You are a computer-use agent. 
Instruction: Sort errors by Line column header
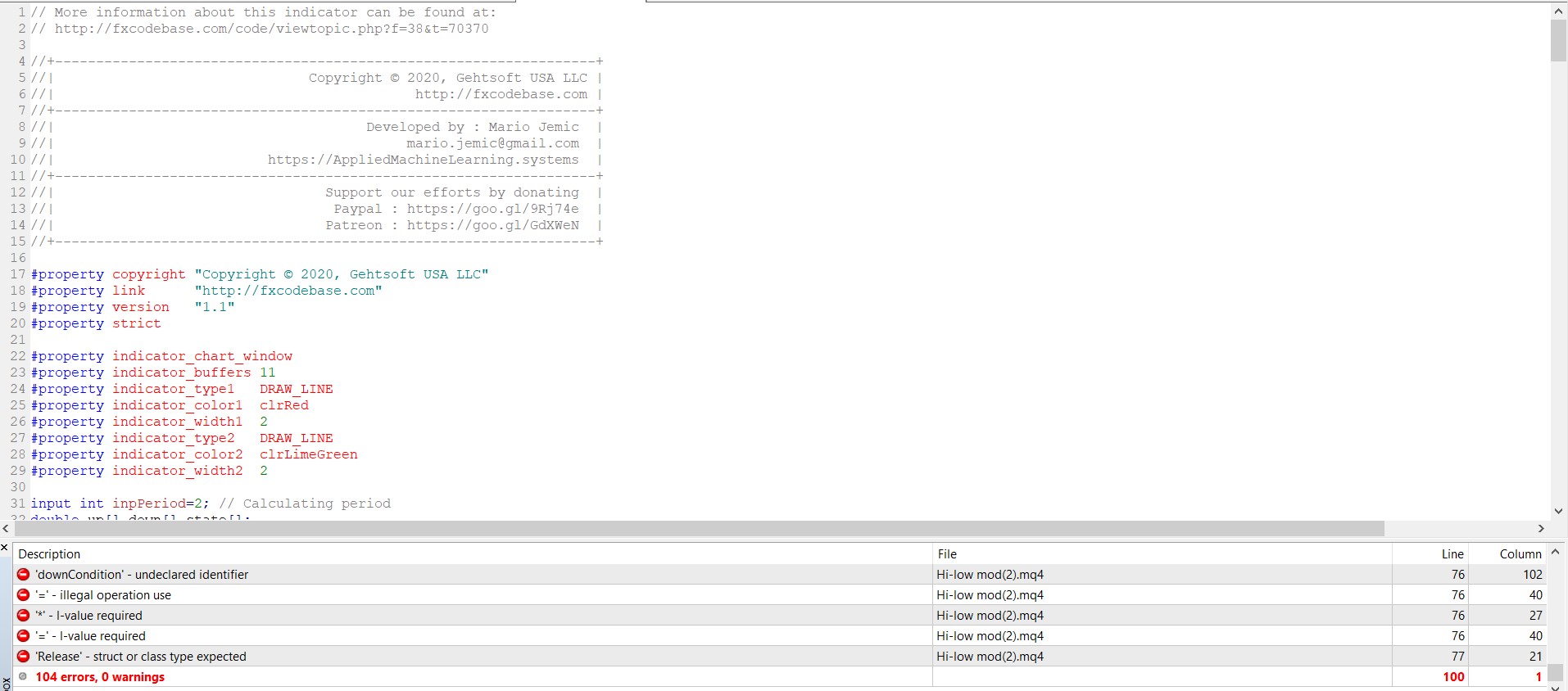point(1430,554)
